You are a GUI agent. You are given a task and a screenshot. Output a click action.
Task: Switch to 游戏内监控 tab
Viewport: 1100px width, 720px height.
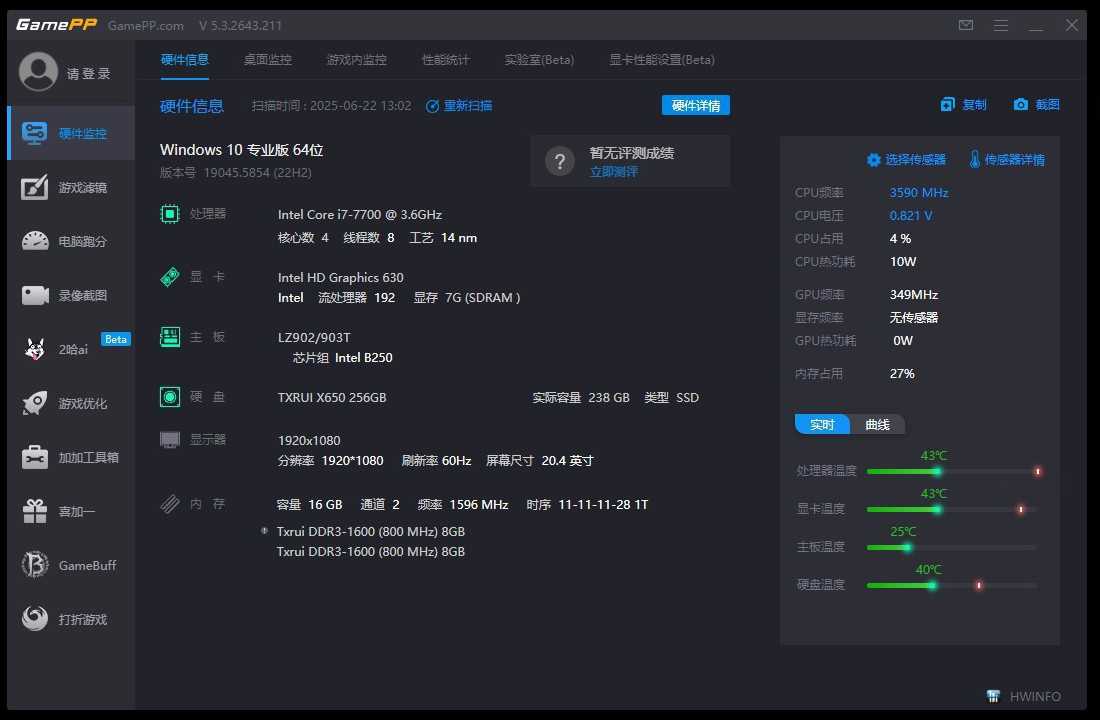tap(356, 60)
